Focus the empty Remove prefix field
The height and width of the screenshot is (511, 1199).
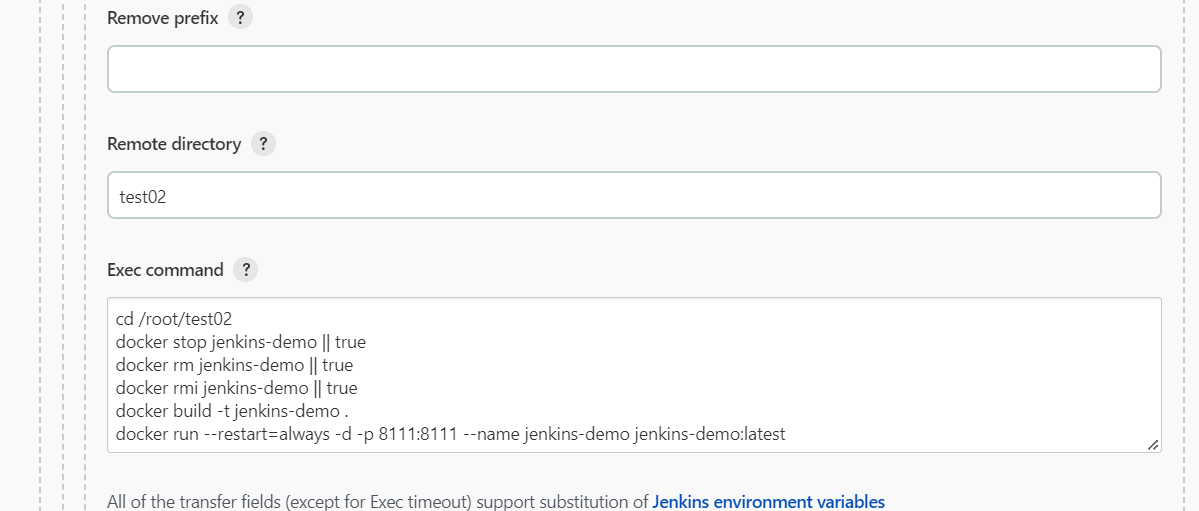(x=634, y=69)
